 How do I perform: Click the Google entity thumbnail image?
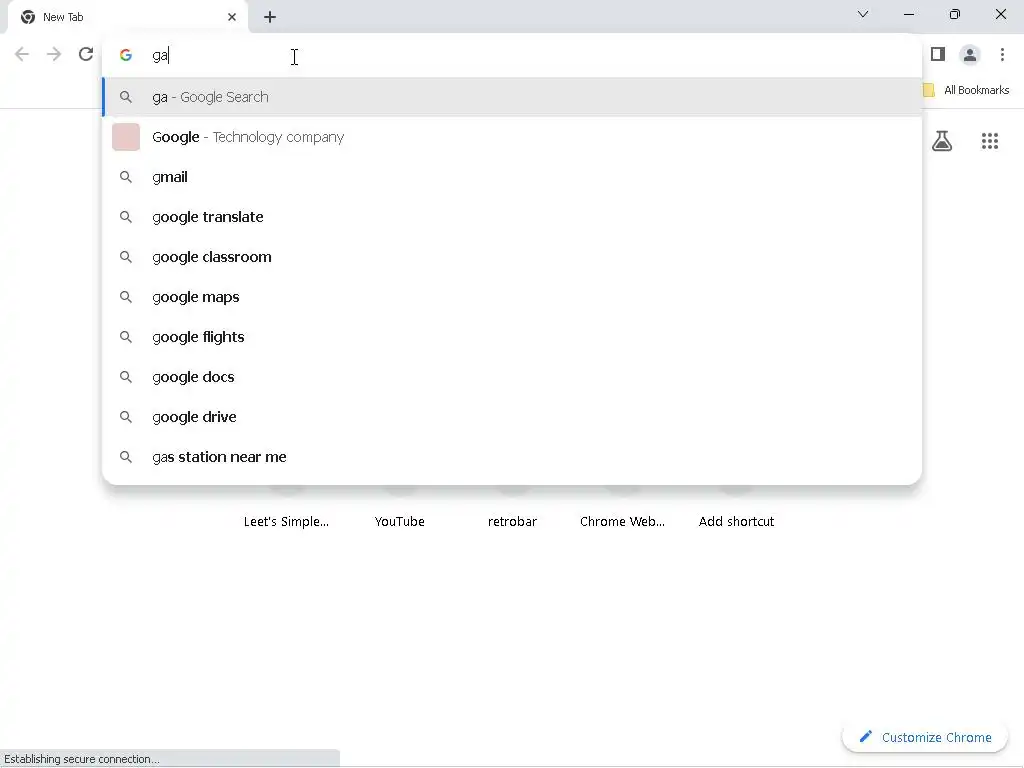pos(126,137)
